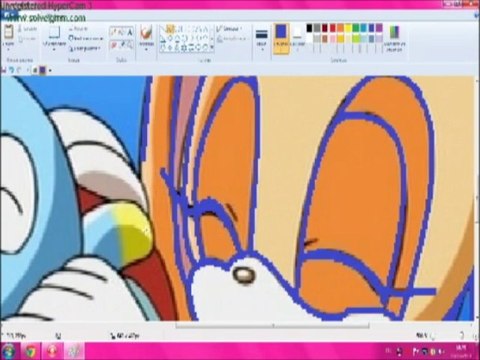Expand the full shapes gallery
The width and height of the screenshot is (480, 360).
(x=212, y=48)
